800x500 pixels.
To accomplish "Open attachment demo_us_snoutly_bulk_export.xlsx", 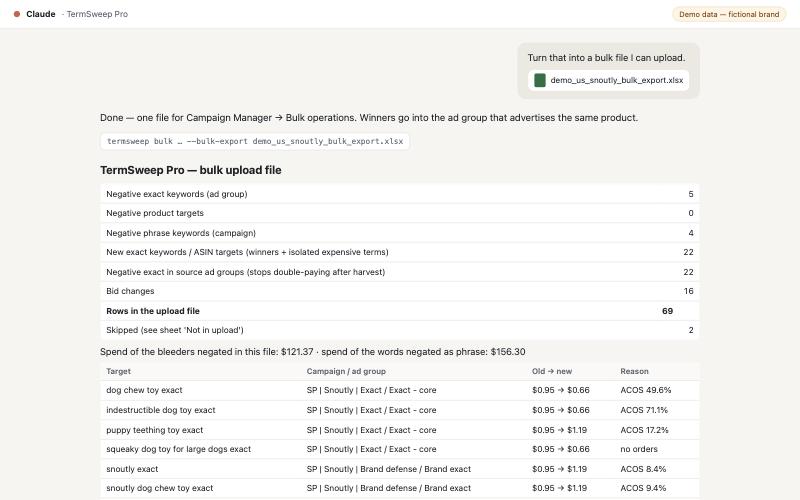I will click(609, 80).
